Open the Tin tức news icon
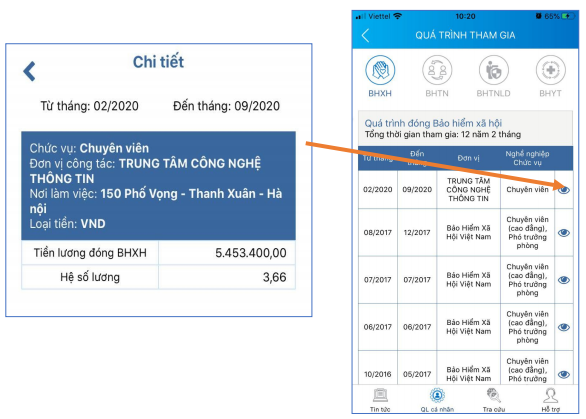This screenshot has height=419, width=586. click(x=380, y=395)
